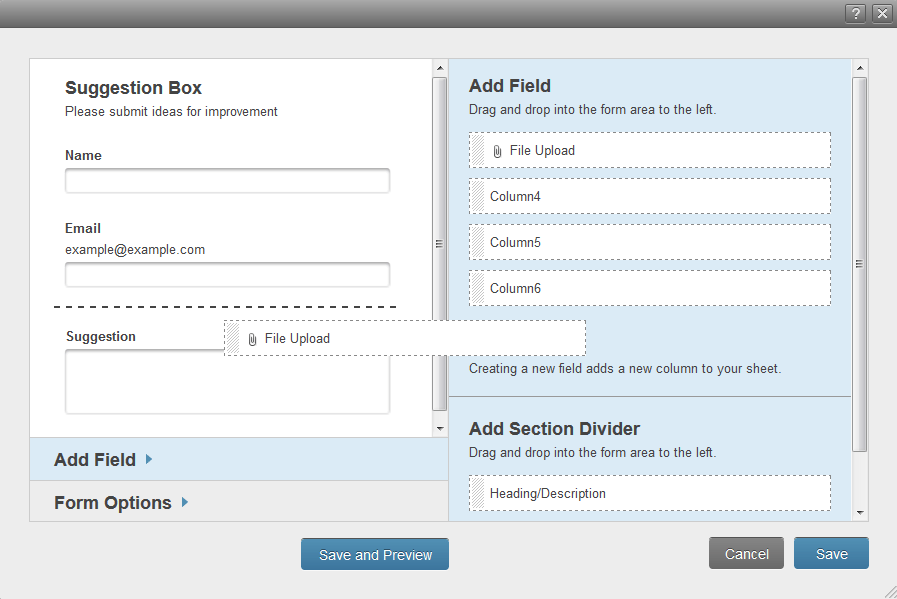Close the form editor dialog
This screenshot has width=897, height=599.
click(x=881, y=13)
